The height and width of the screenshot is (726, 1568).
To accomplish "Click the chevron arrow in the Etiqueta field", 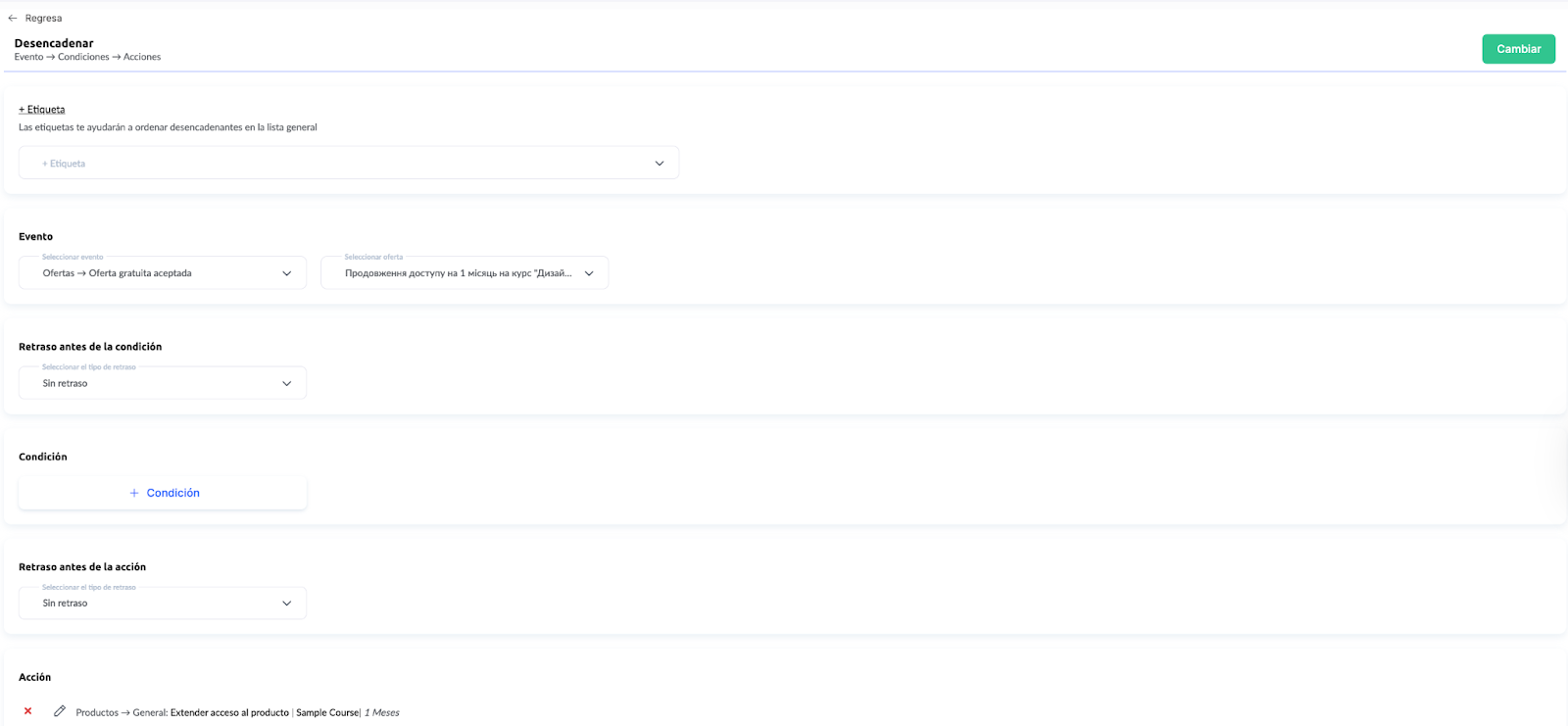I will click(x=660, y=164).
